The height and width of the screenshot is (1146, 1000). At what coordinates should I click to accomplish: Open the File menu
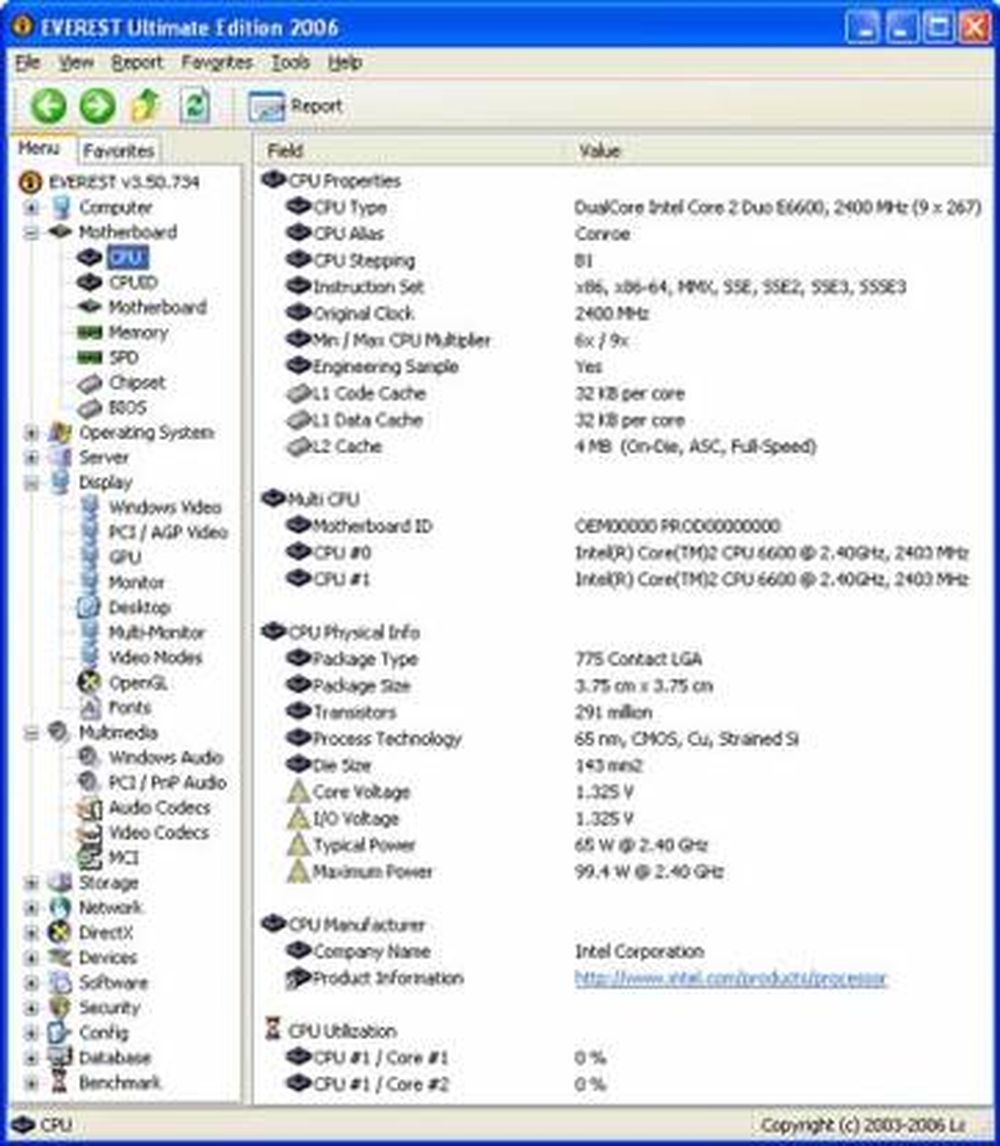(x=28, y=63)
